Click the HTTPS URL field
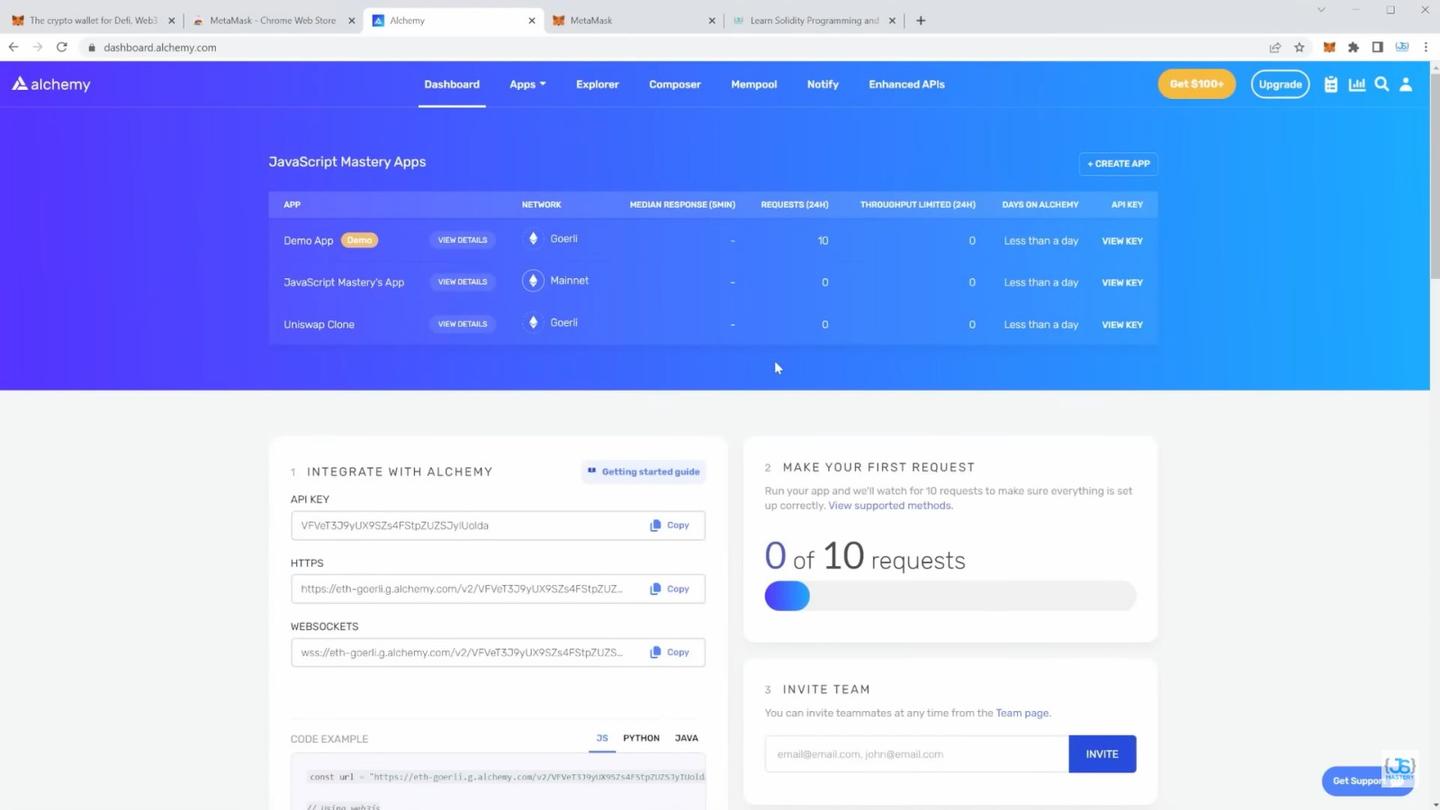 click(x=497, y=589)
